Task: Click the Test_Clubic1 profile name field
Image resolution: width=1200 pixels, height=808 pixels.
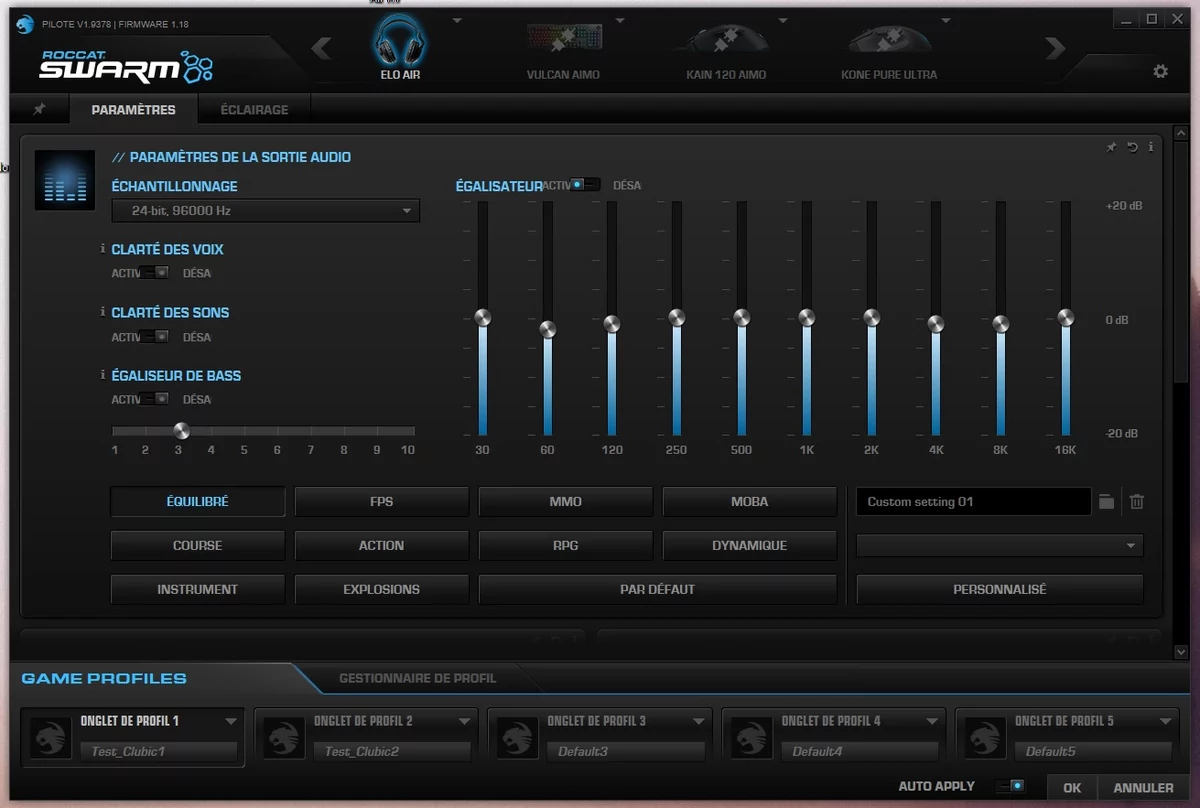Action: point(158,751)
